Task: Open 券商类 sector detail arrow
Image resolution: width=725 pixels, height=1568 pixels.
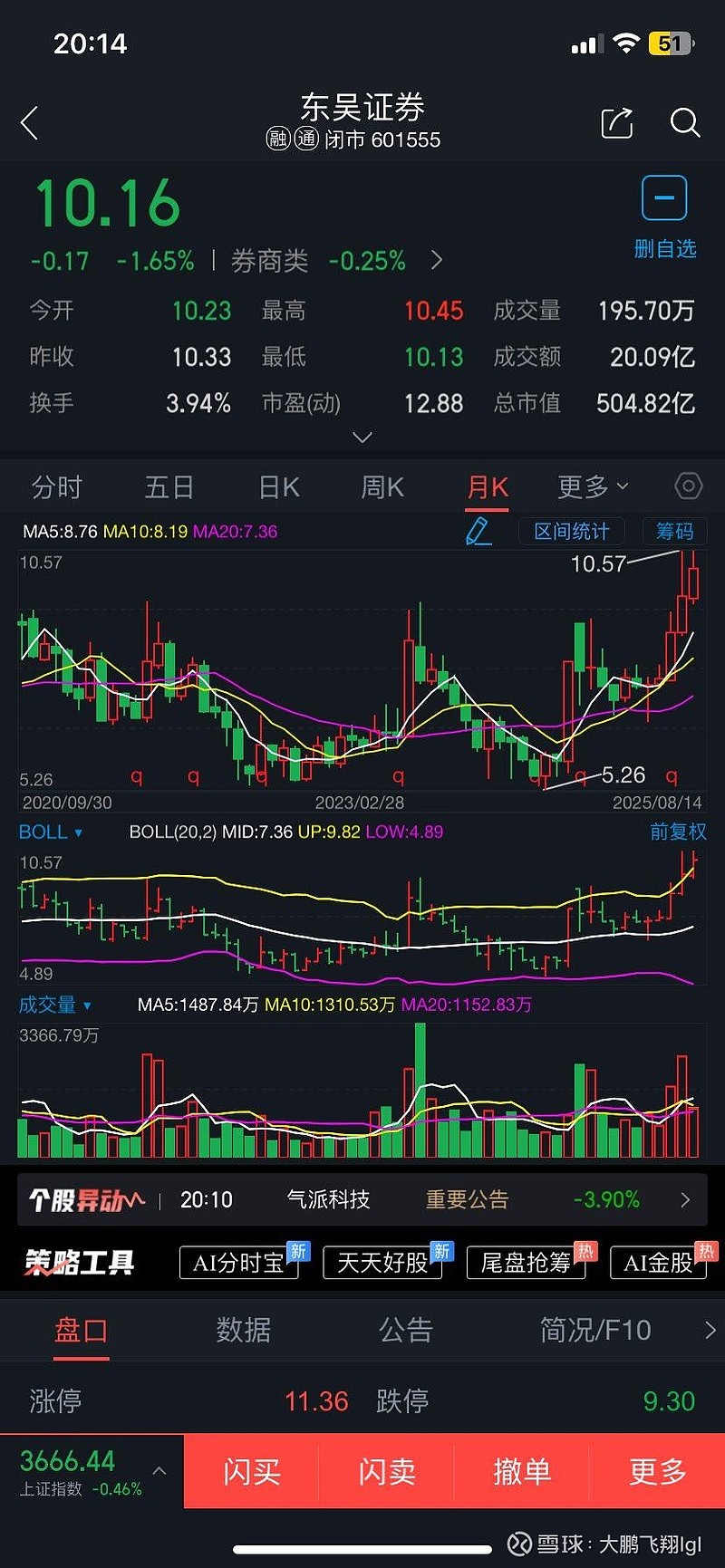Action: (x=437, y=261)
